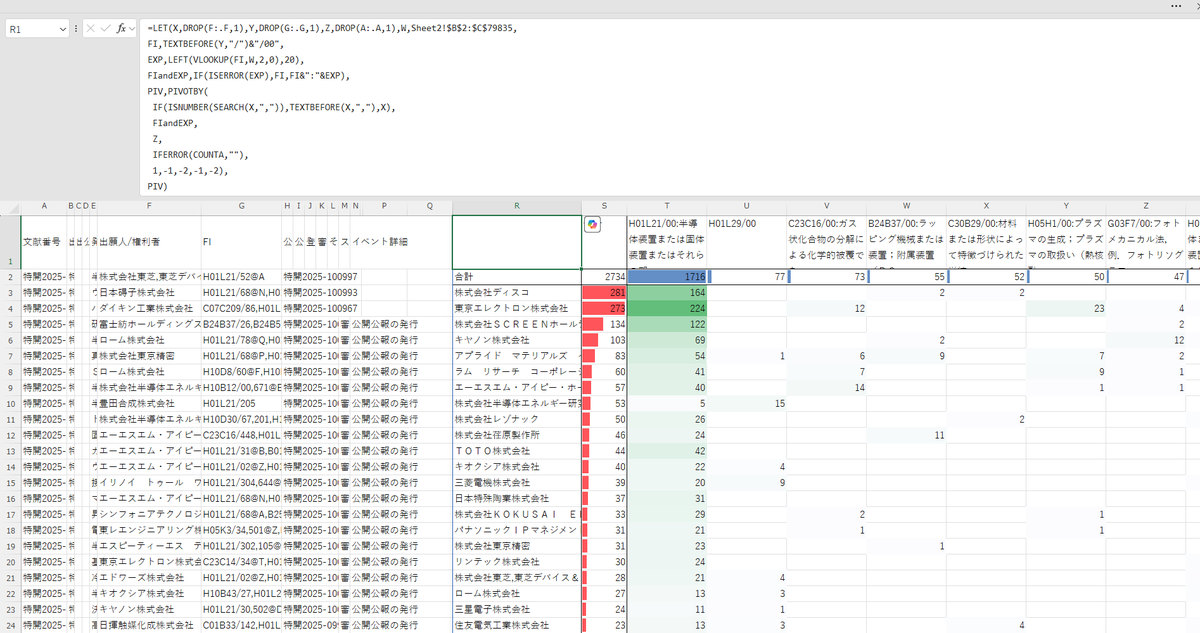
Task: Click cell '東京エレクトロン株式会社' in column R
Action: point(517,308)
